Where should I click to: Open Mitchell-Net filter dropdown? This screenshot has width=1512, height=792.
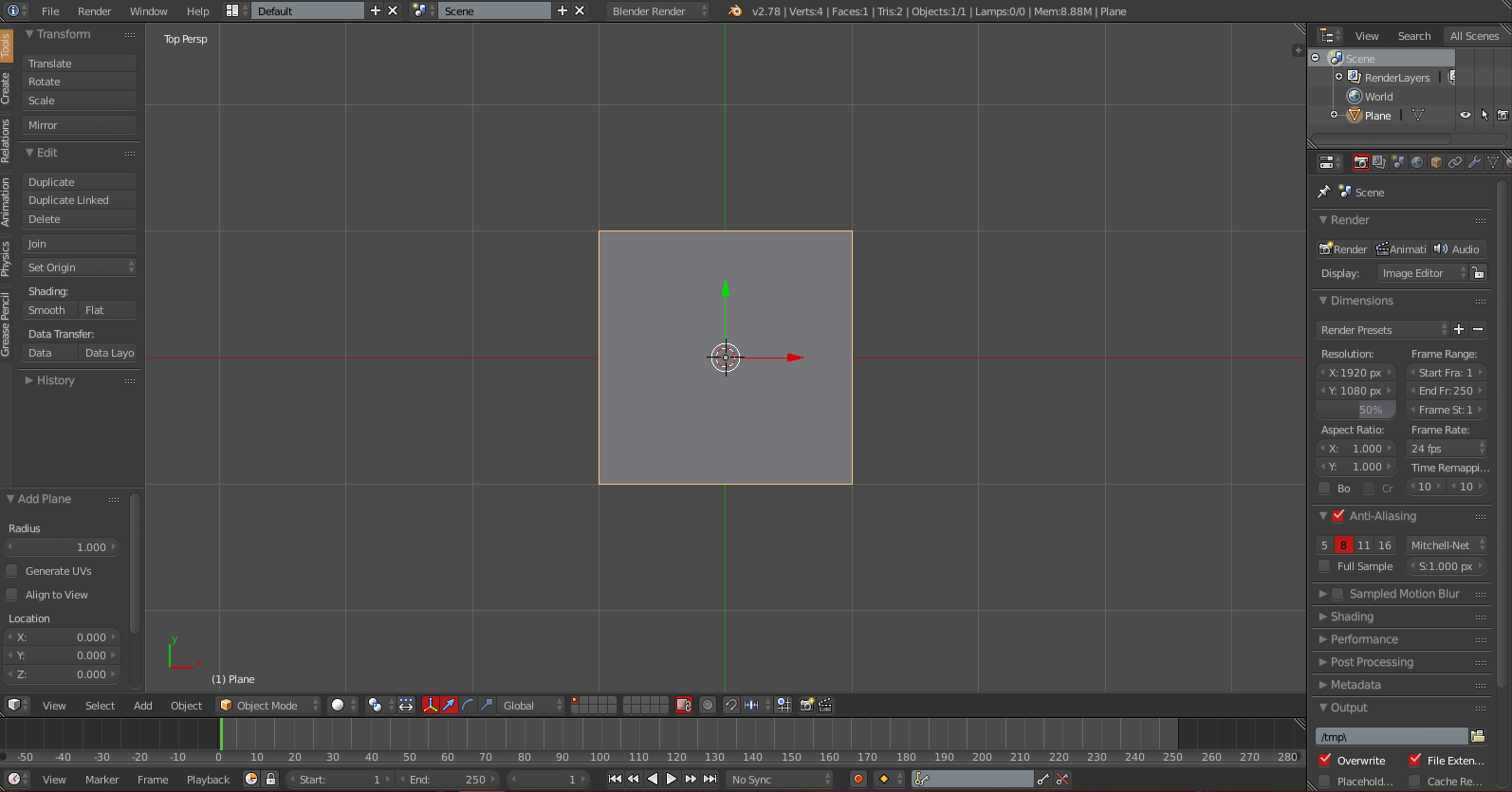click(x=1447, y=545)
